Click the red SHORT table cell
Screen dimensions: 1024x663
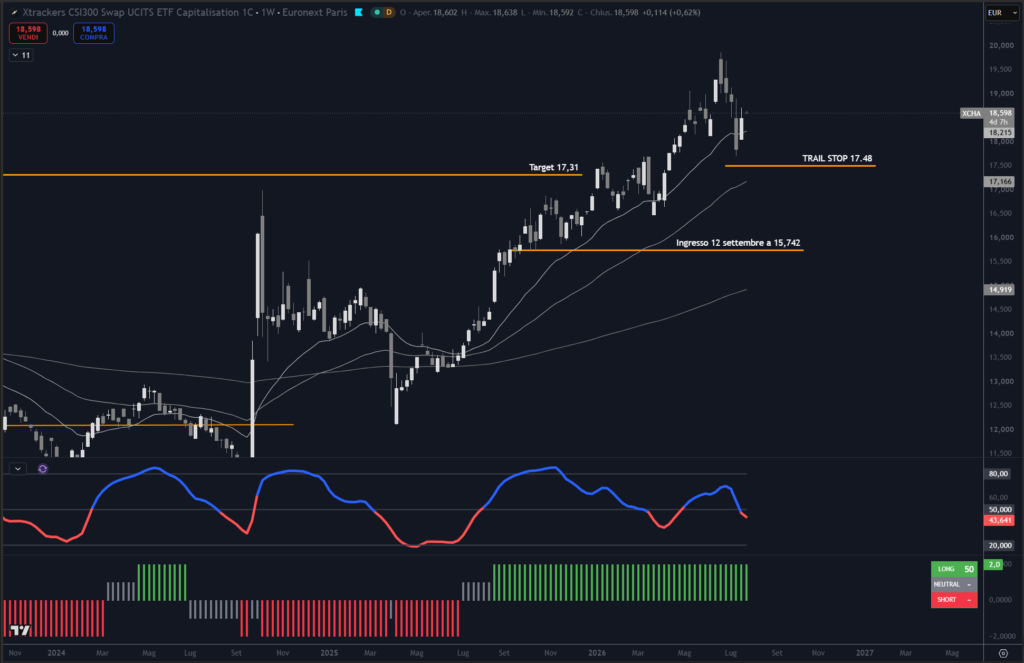tap(946, 600)
